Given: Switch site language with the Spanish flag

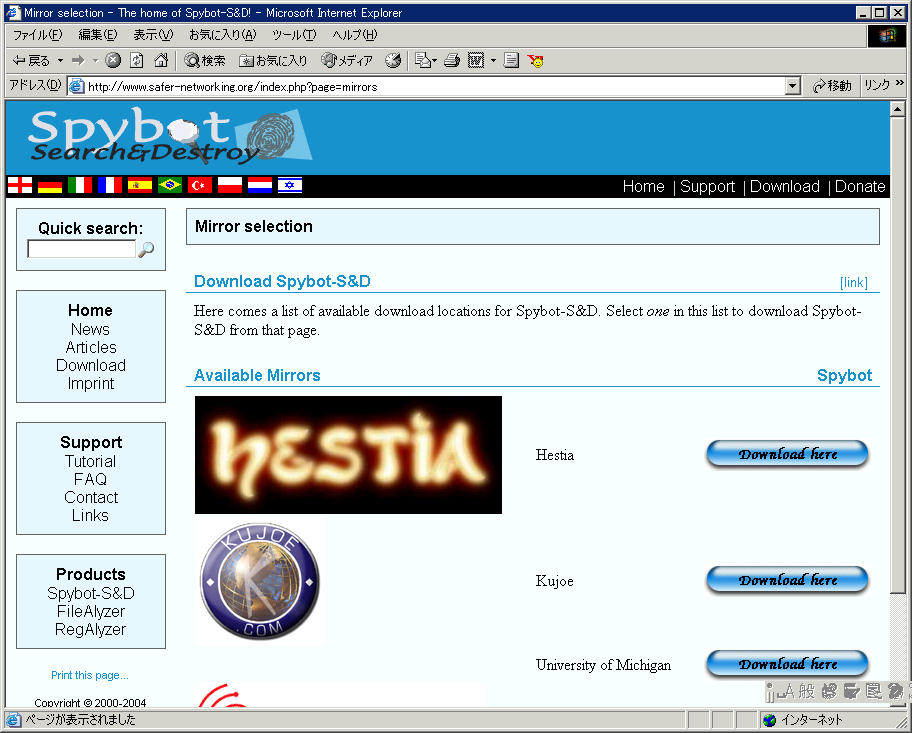Looking at the screenshot, I should click(x=140, y=186).
